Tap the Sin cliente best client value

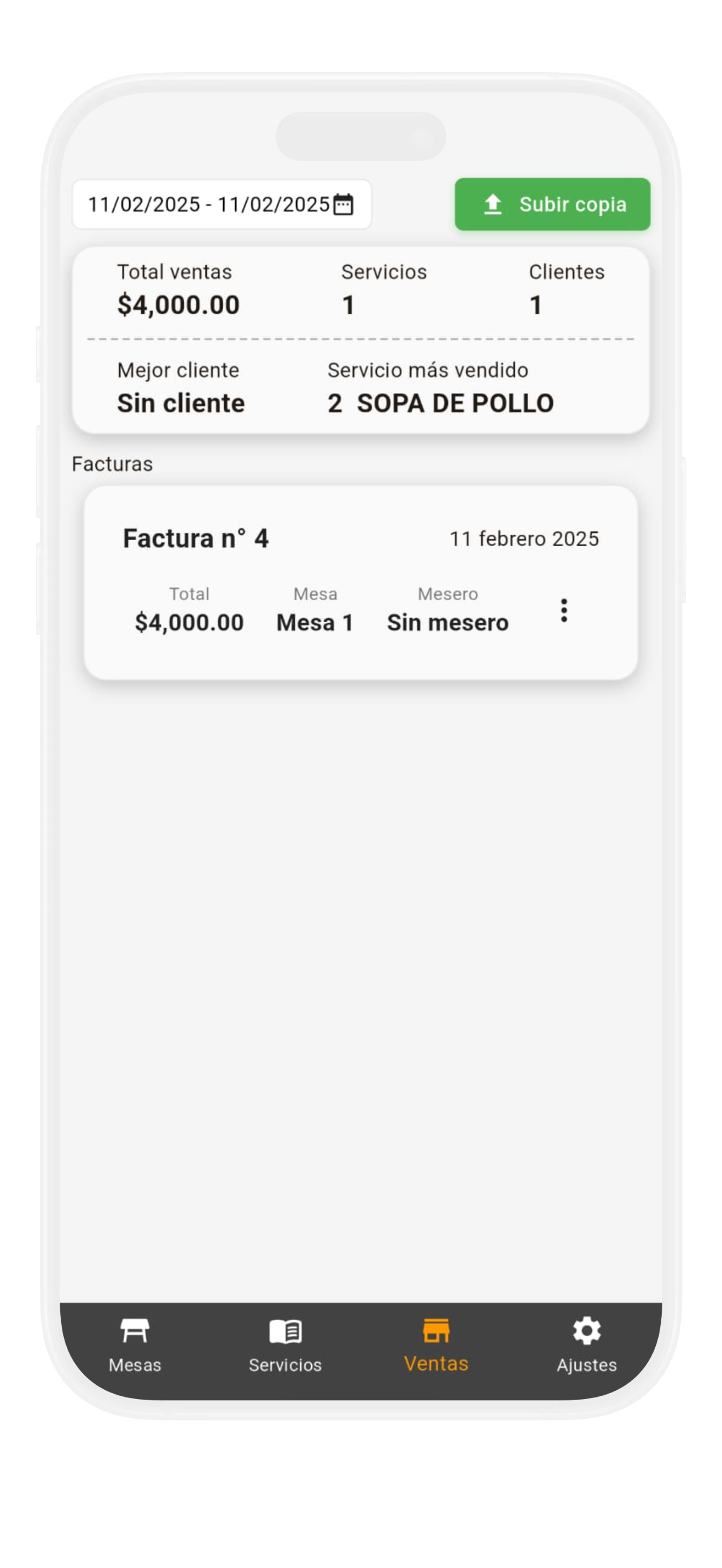point(181,403)
